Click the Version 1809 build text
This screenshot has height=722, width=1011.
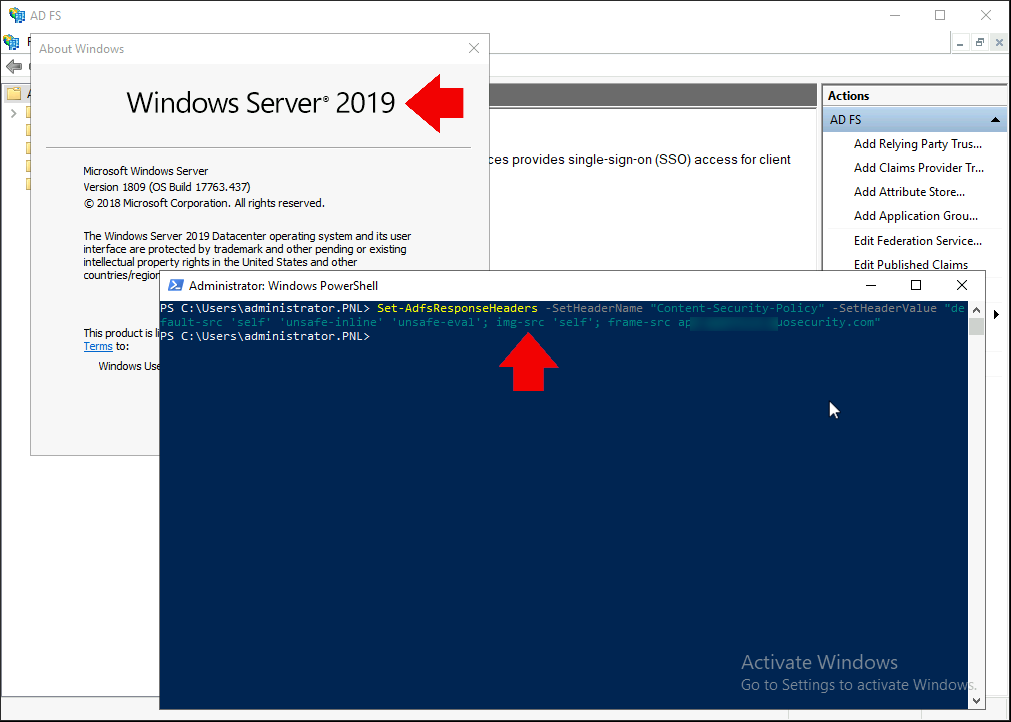[167, 187]
